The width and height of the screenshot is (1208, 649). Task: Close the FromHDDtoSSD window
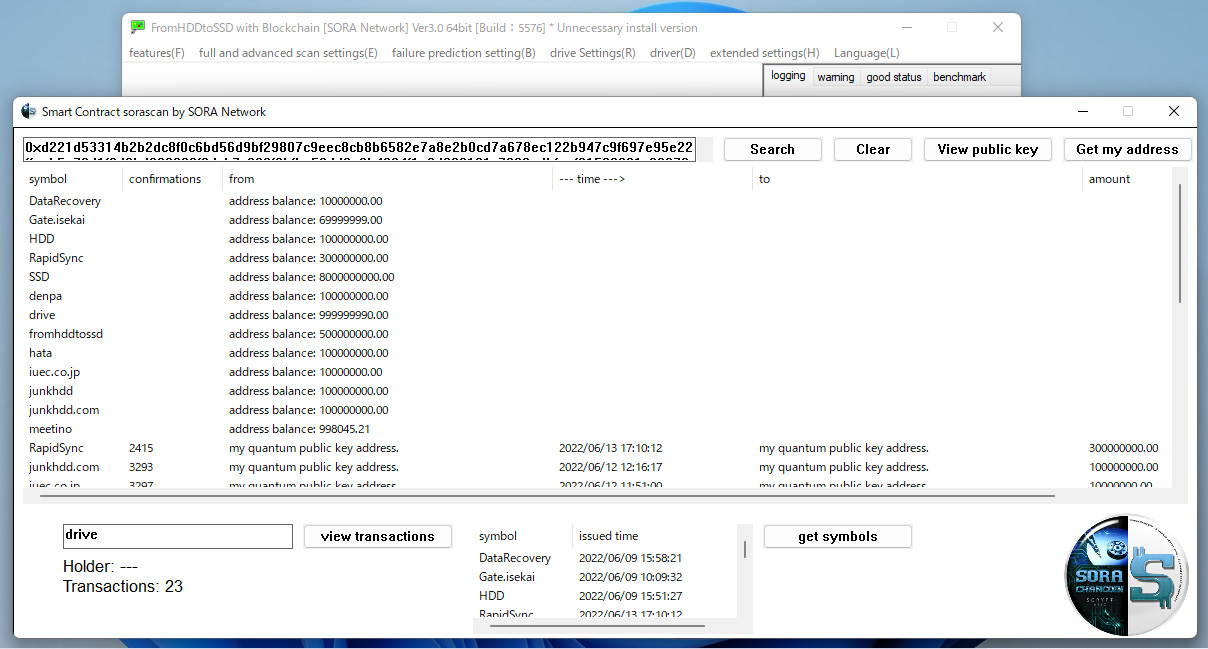[x=998, y=28]
